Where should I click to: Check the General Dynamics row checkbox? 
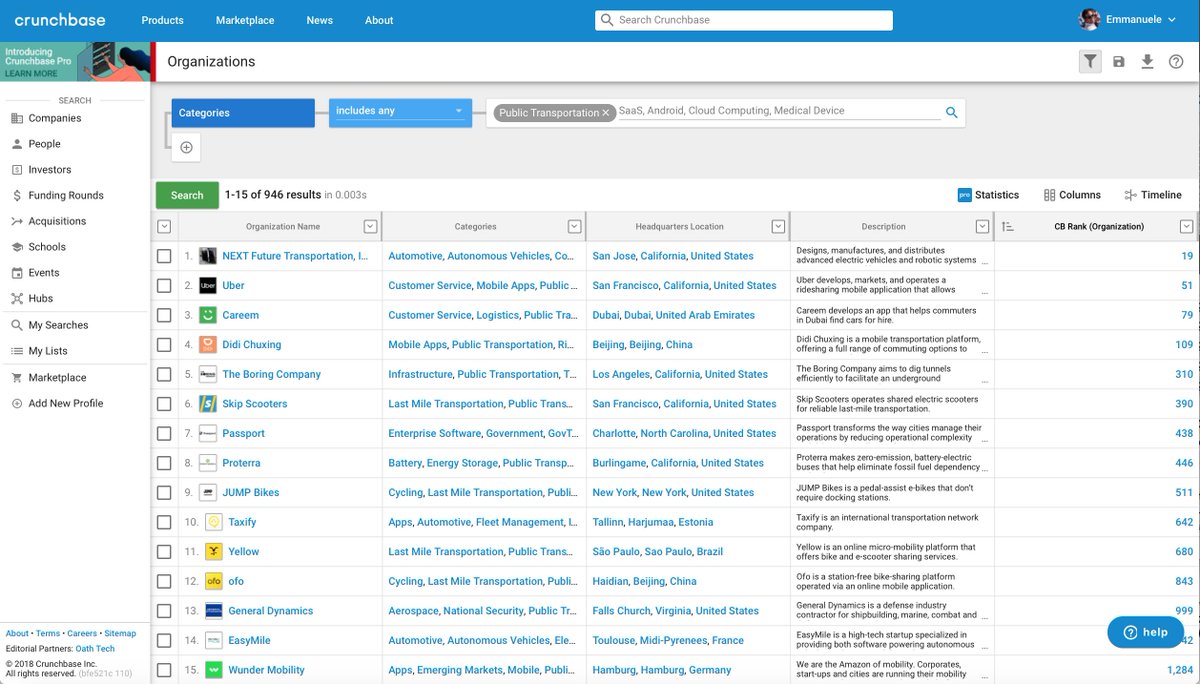(x=164, y=611)
